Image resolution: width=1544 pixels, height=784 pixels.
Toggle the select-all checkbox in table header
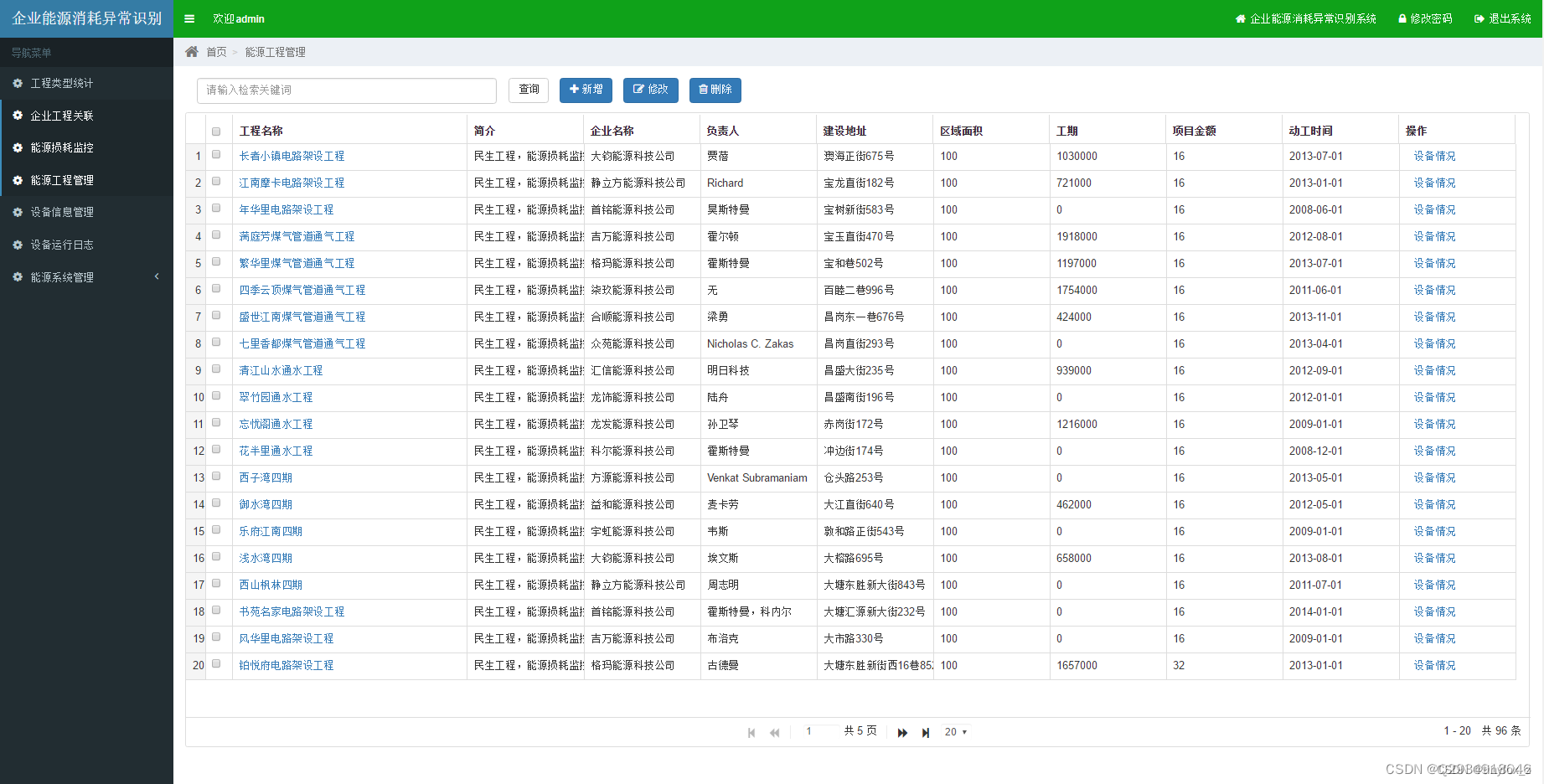click(216, 132)
